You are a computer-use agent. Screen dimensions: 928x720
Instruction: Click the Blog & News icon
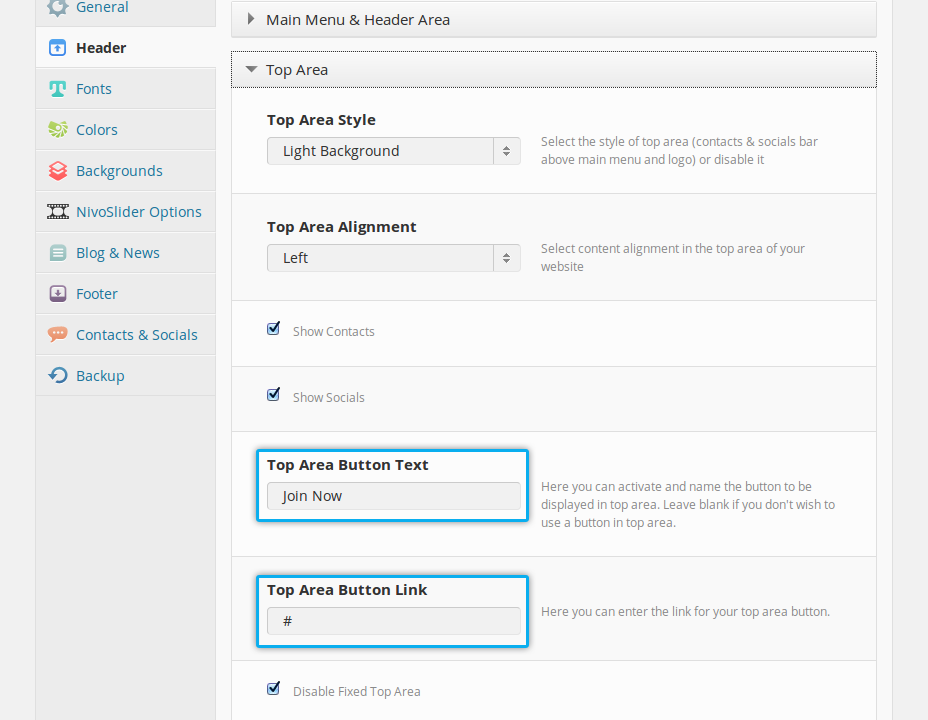point(58,253)
